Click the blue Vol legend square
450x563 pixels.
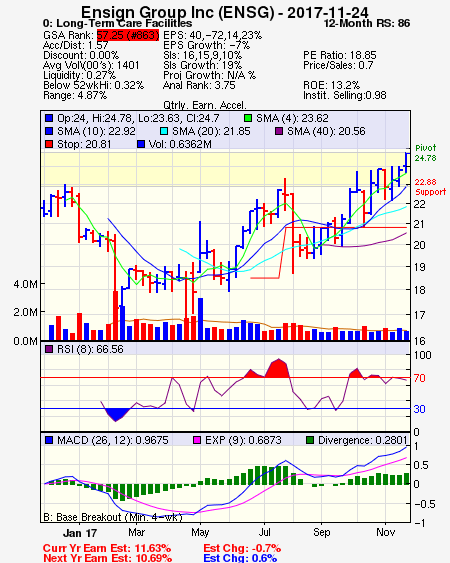pos(141,144)
